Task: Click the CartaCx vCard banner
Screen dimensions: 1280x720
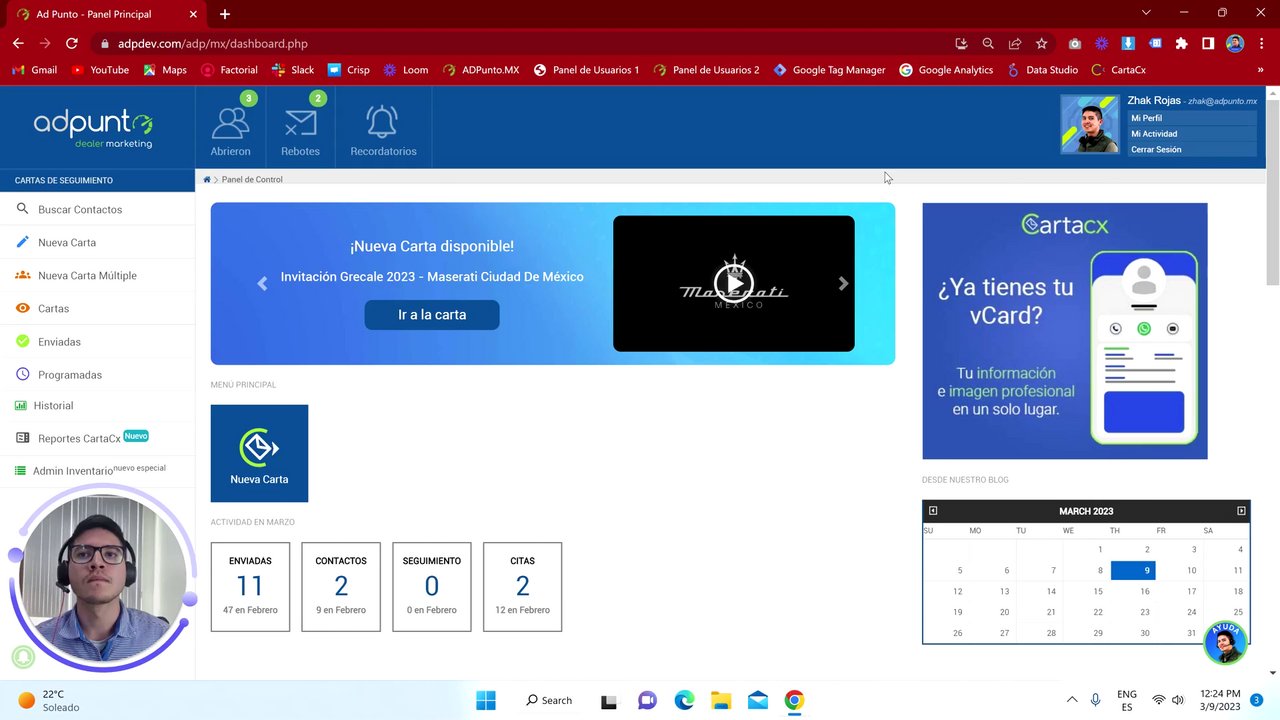Action: click(x=1065, y=331)
